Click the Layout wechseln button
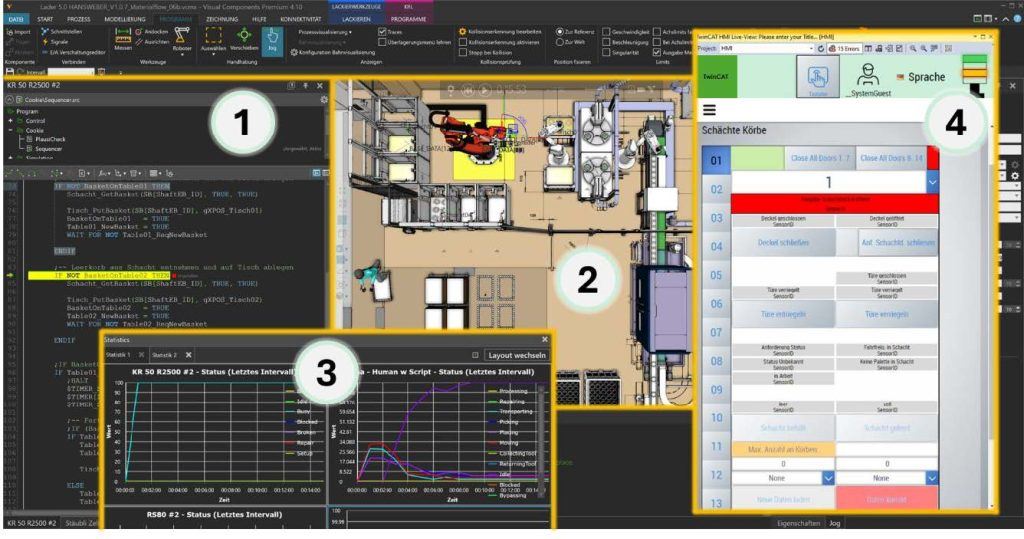This screenshot has height=539, width=1024. tap(516, 355)
